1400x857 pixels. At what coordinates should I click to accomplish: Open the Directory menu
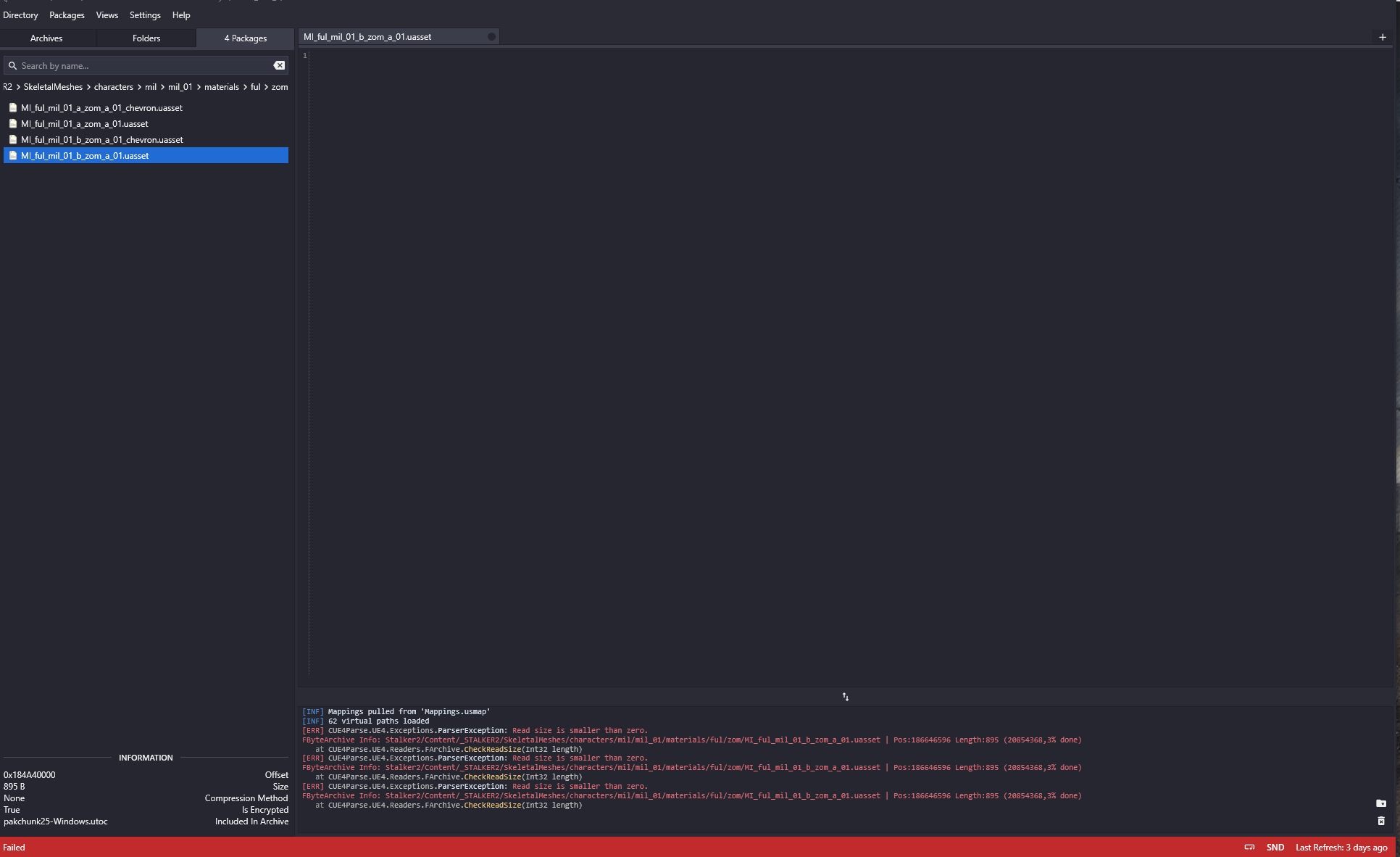[20, 15]
